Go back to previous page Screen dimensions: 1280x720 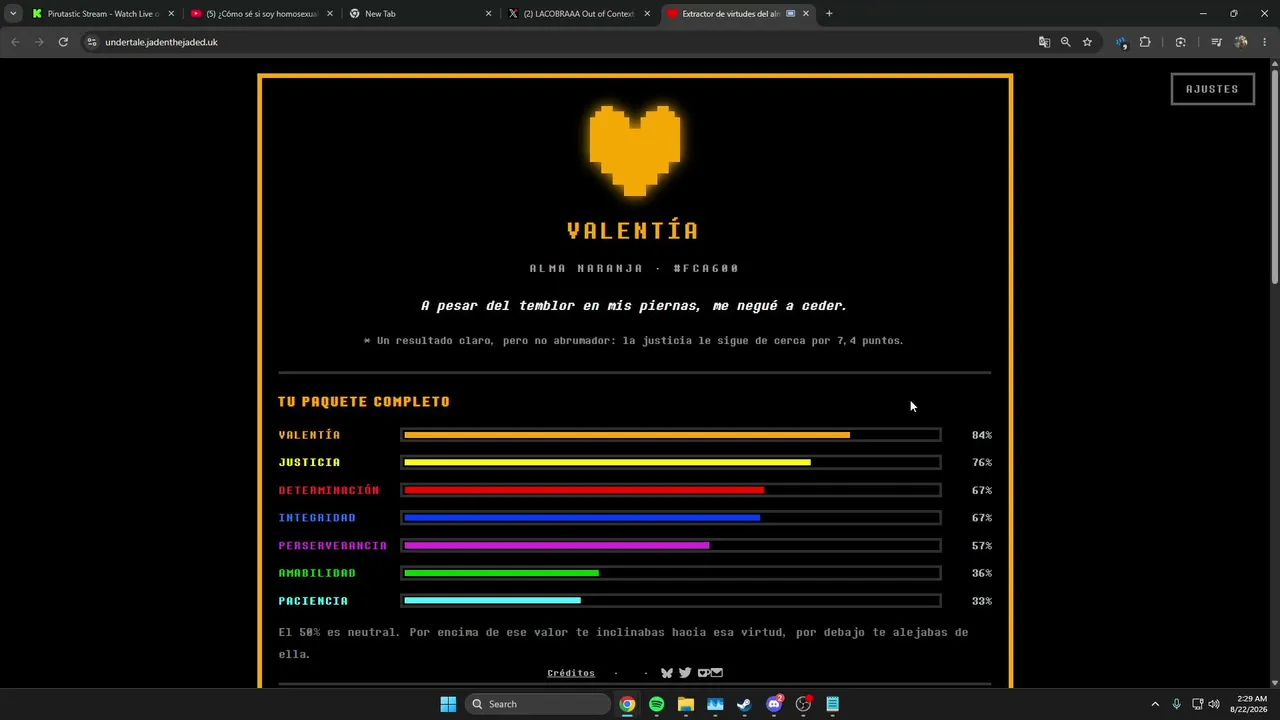[15, 42]
